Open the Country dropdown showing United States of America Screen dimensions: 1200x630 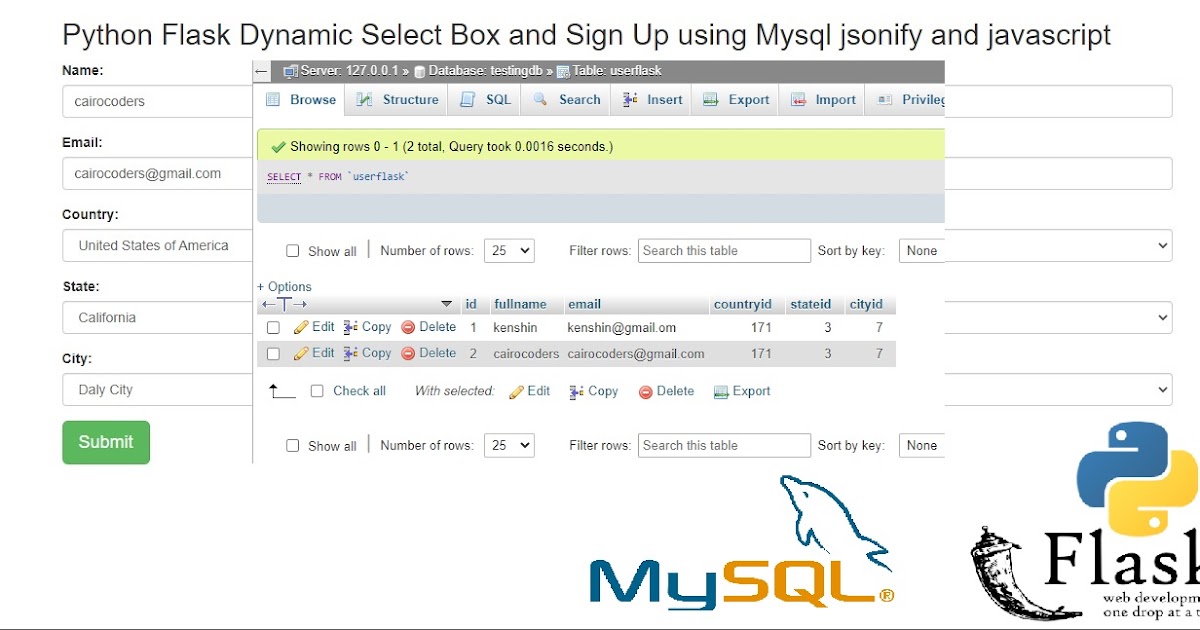coord(157,245)
